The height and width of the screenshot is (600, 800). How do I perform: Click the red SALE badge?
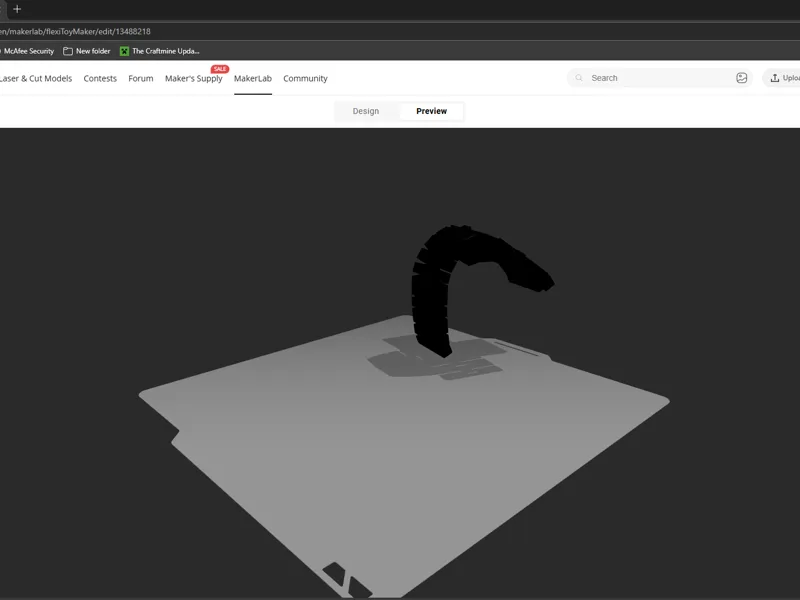tap(220, 69)
